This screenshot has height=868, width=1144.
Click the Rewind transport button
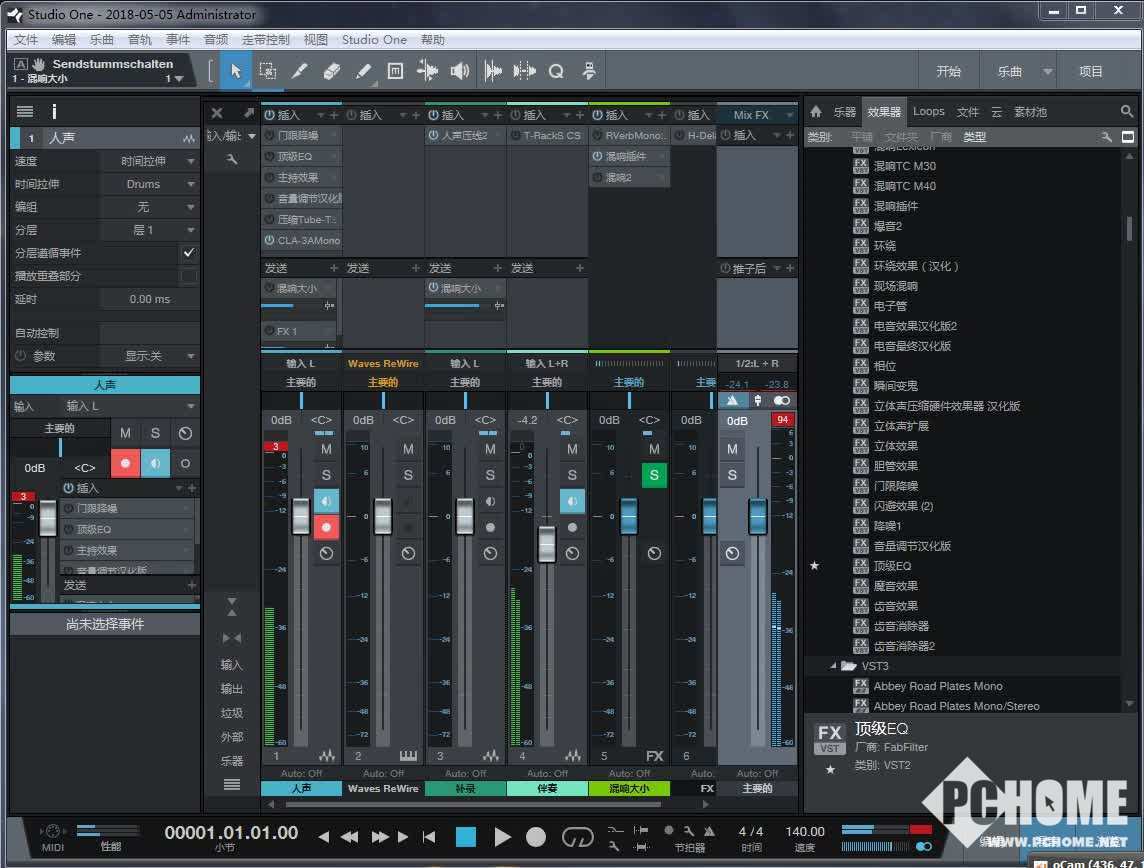click(349, 837)
